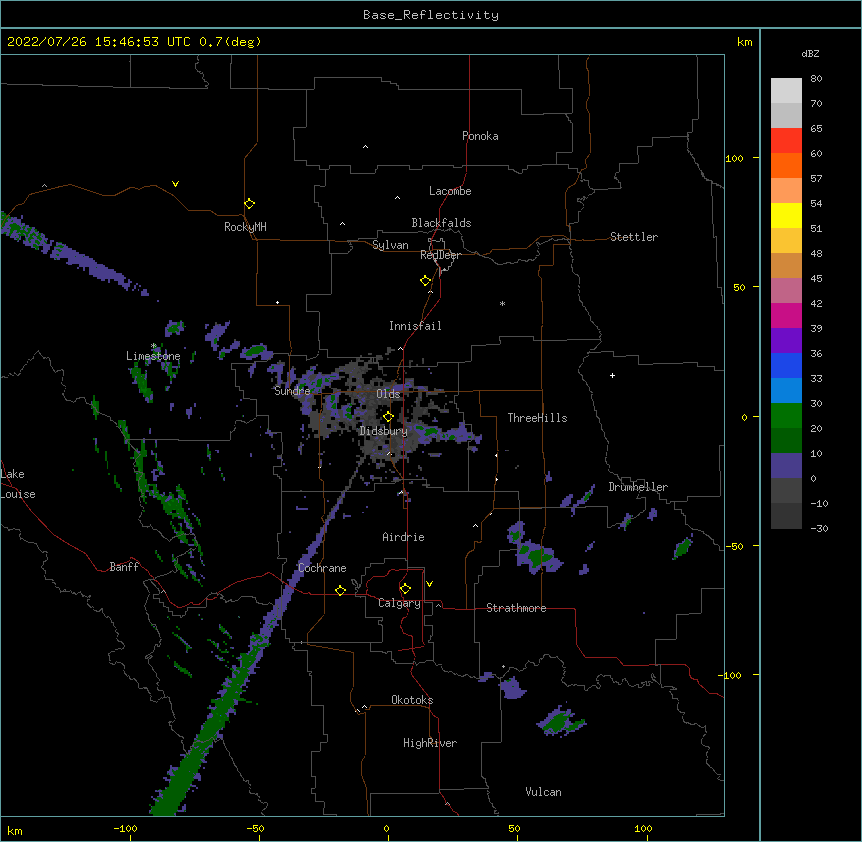Click the yellow station marker south of RedDeer
862x842 pixels.
click(x=425, y=281)
